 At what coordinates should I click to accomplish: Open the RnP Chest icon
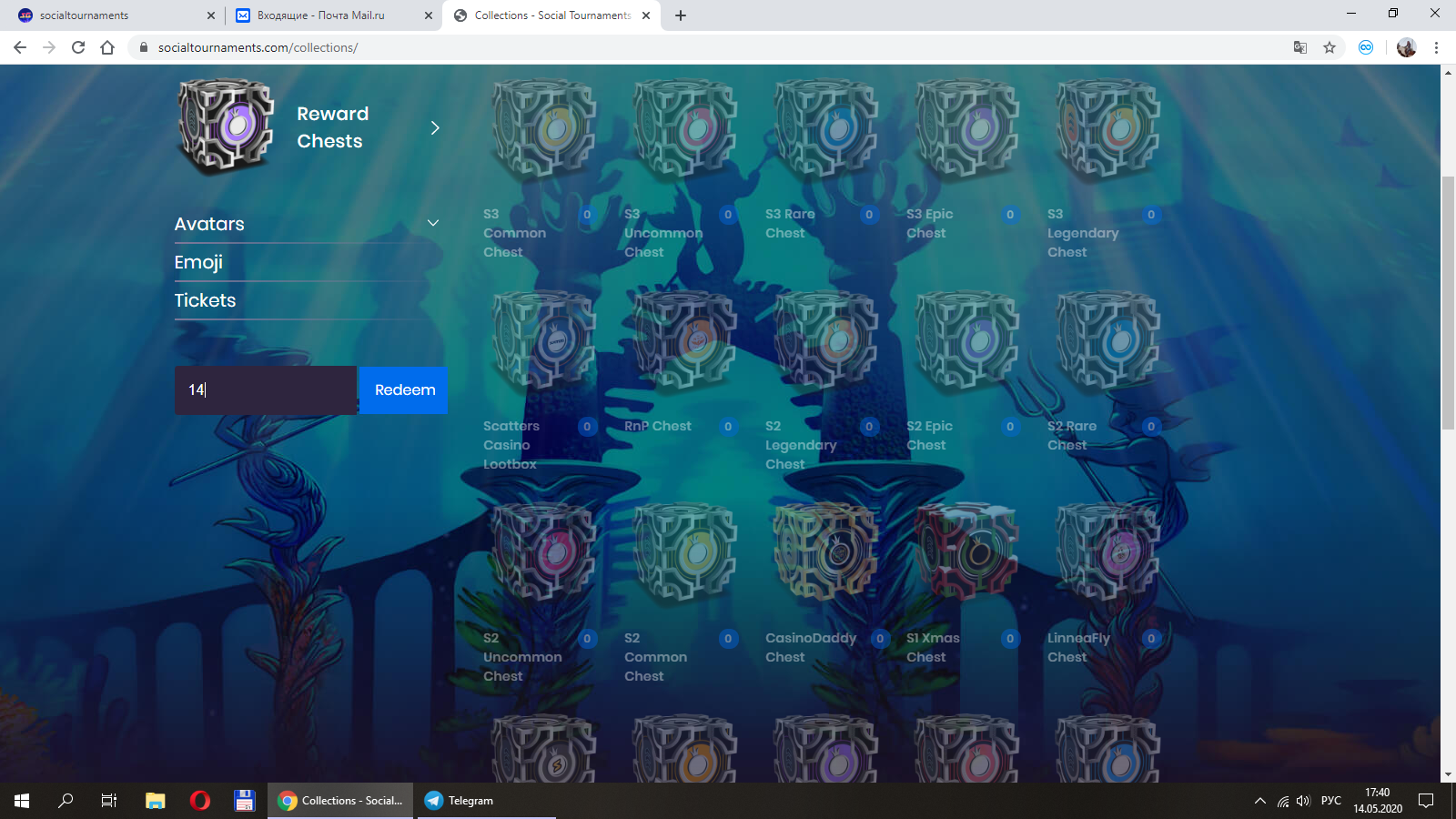pyautogui.click(x=684, y=340)
